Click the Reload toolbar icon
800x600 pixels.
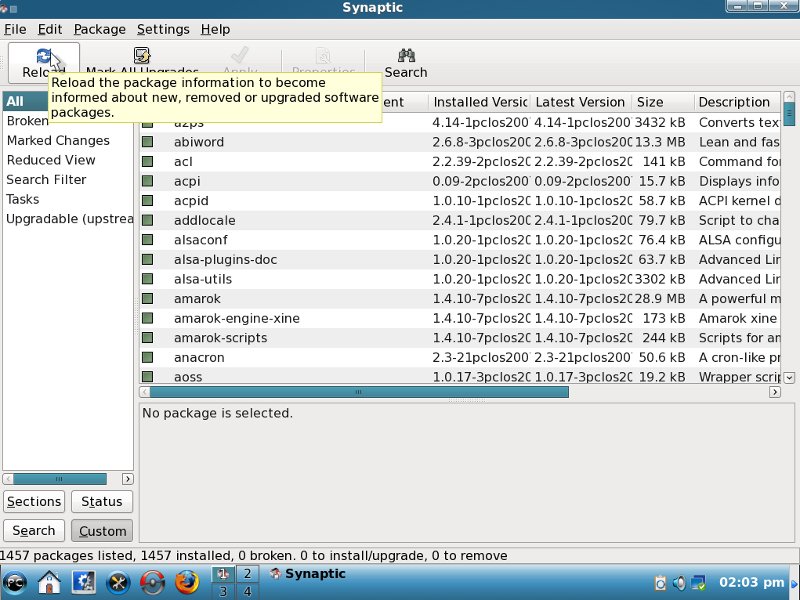[43, 56]
